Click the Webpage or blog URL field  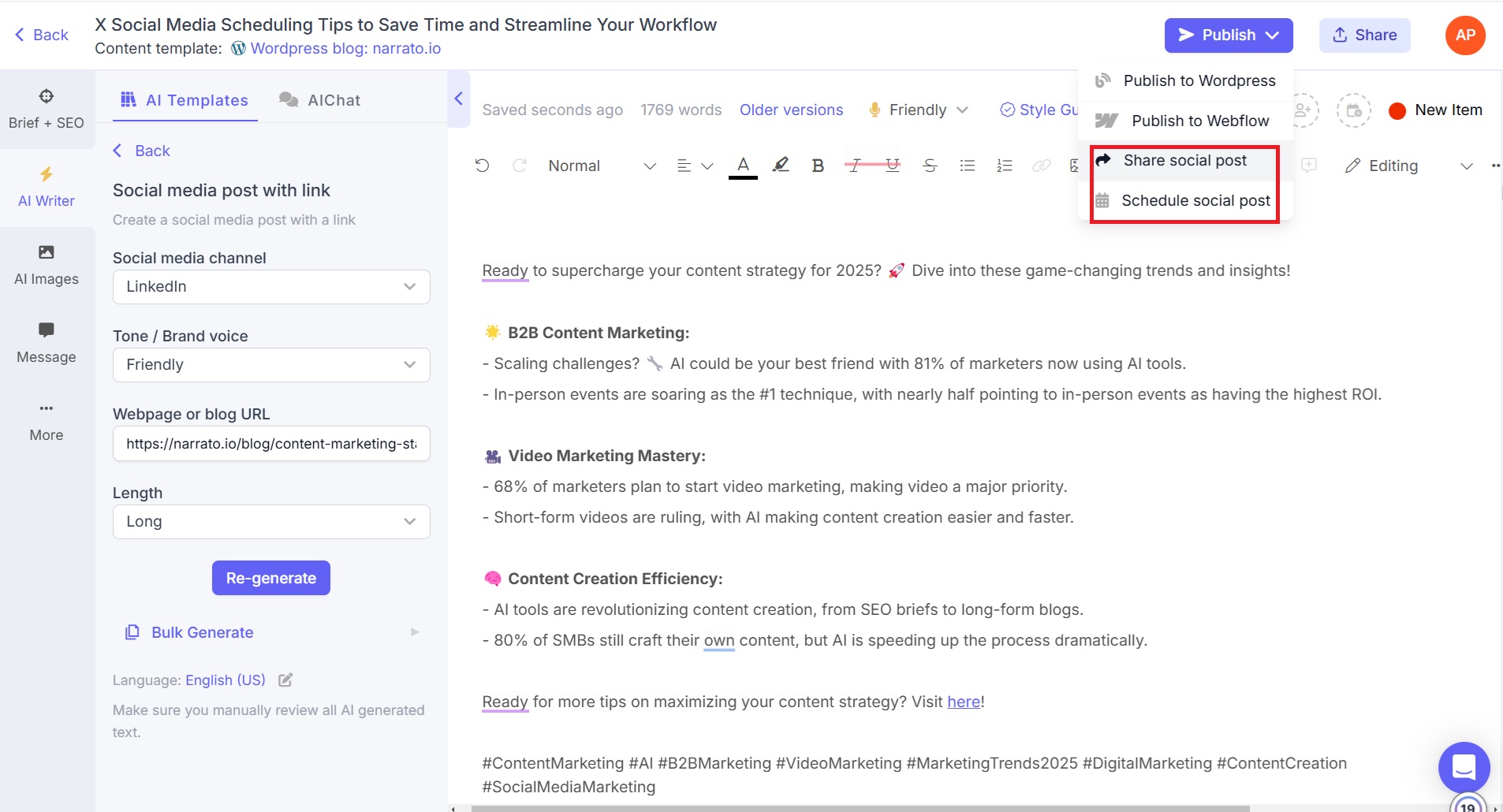(271, 443)
